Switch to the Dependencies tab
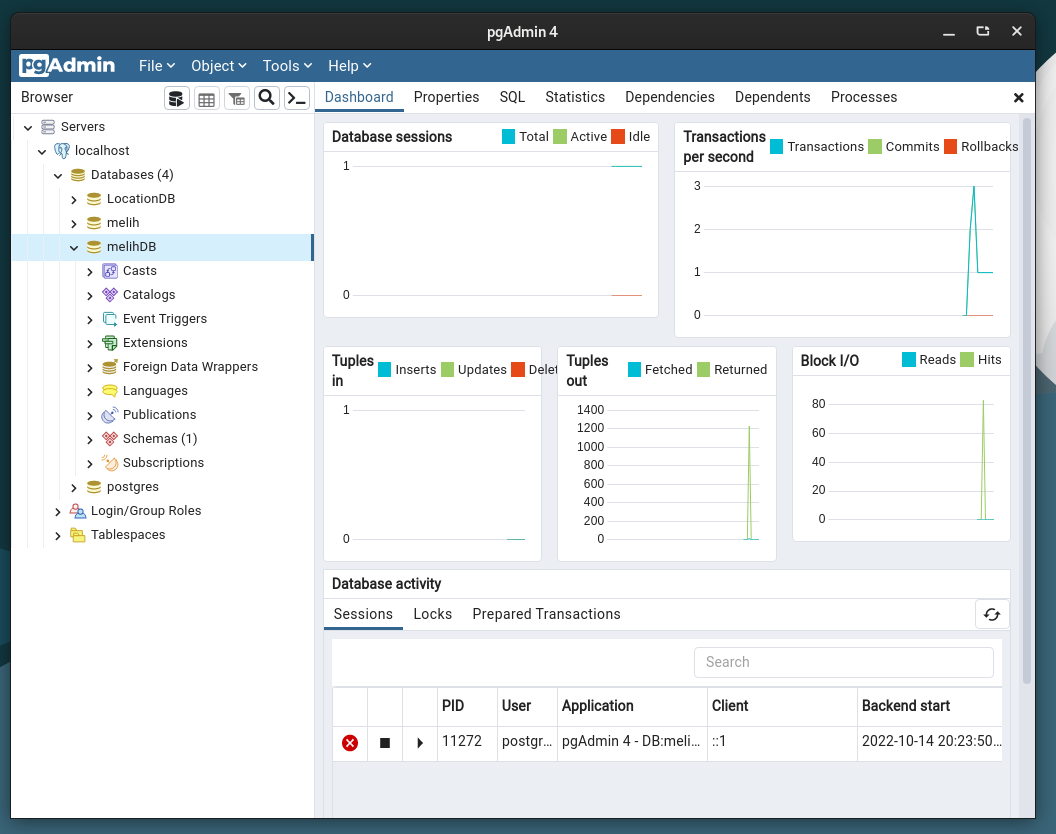Viewport: 1056px width, 834px height. click(x=670, y=97)
